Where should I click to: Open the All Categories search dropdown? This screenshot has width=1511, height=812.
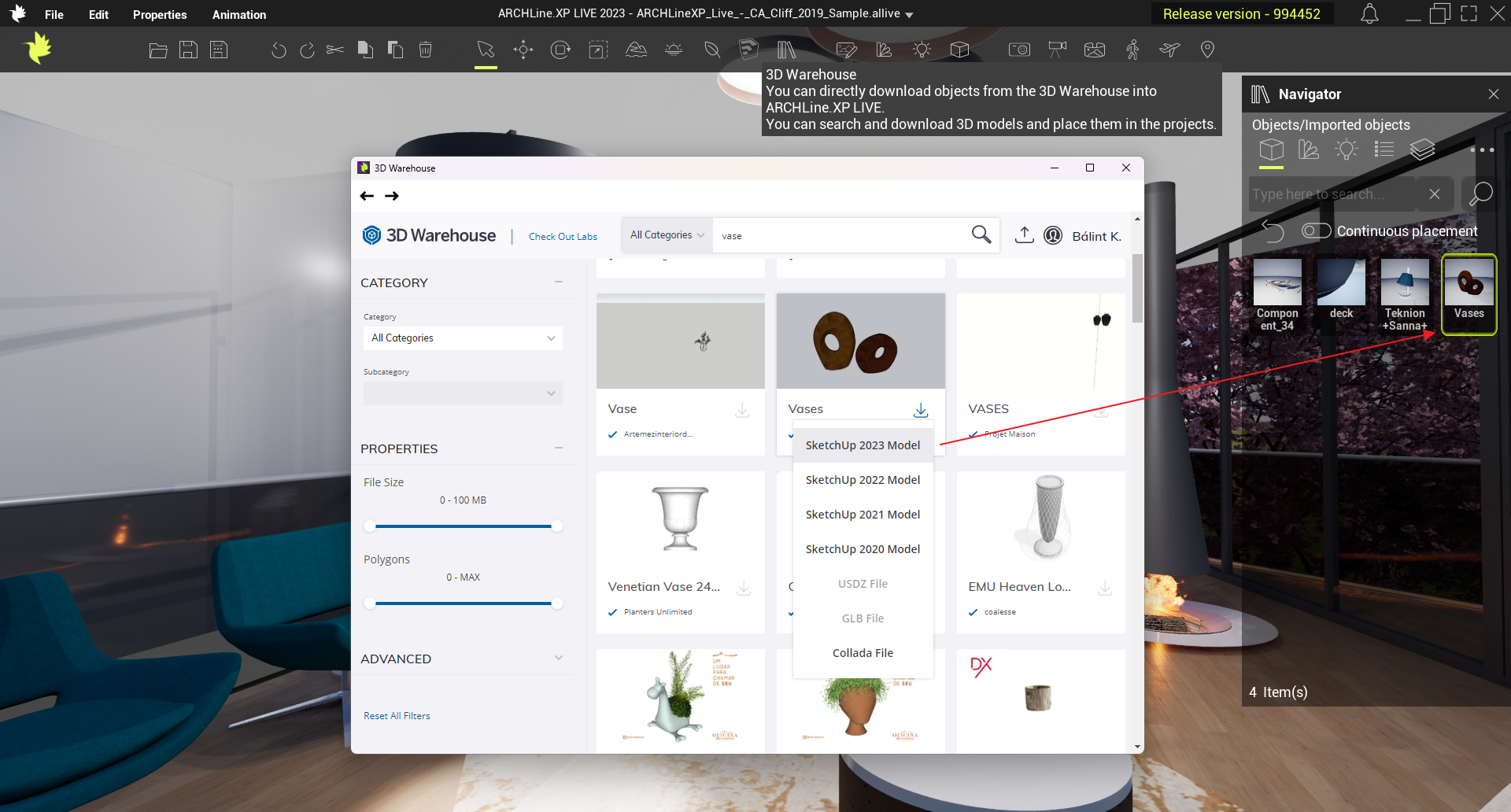click(667, 235)
